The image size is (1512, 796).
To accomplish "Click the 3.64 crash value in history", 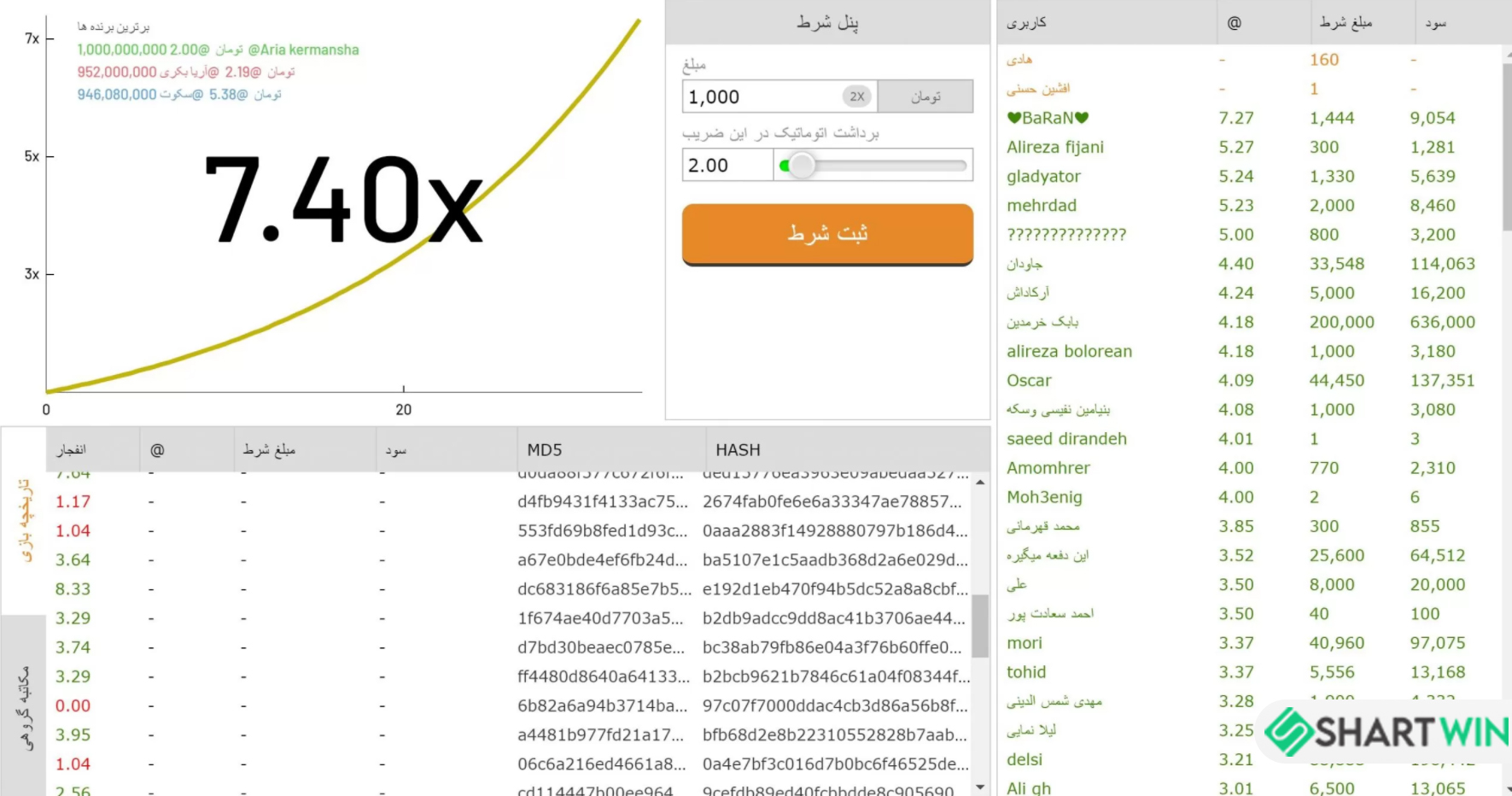I will point(73,559).
